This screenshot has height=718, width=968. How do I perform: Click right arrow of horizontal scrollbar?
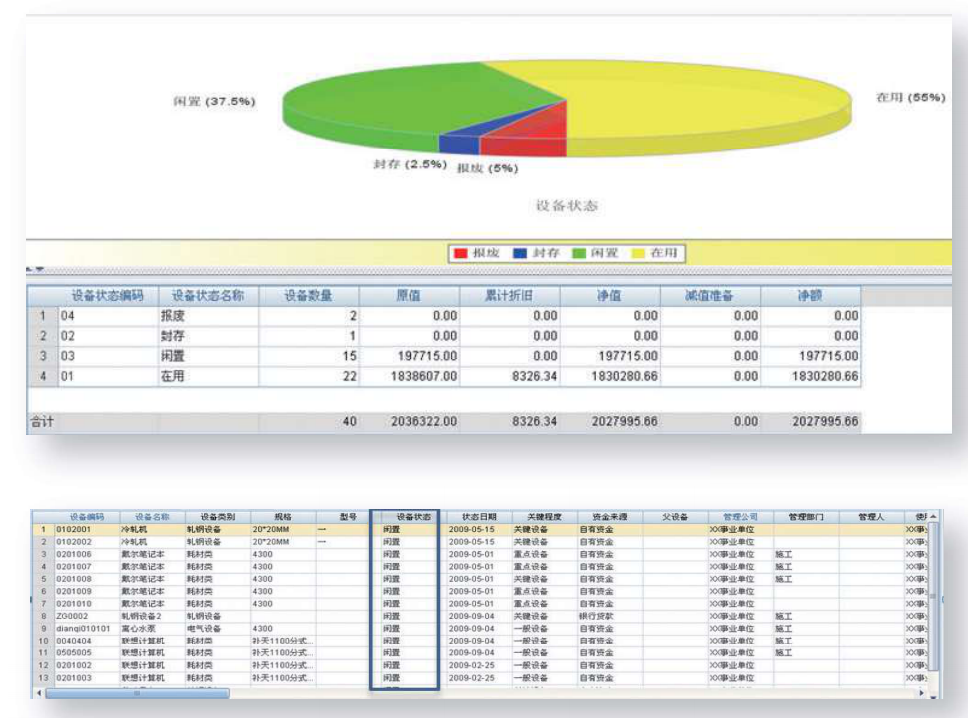[x=921, y=692]
